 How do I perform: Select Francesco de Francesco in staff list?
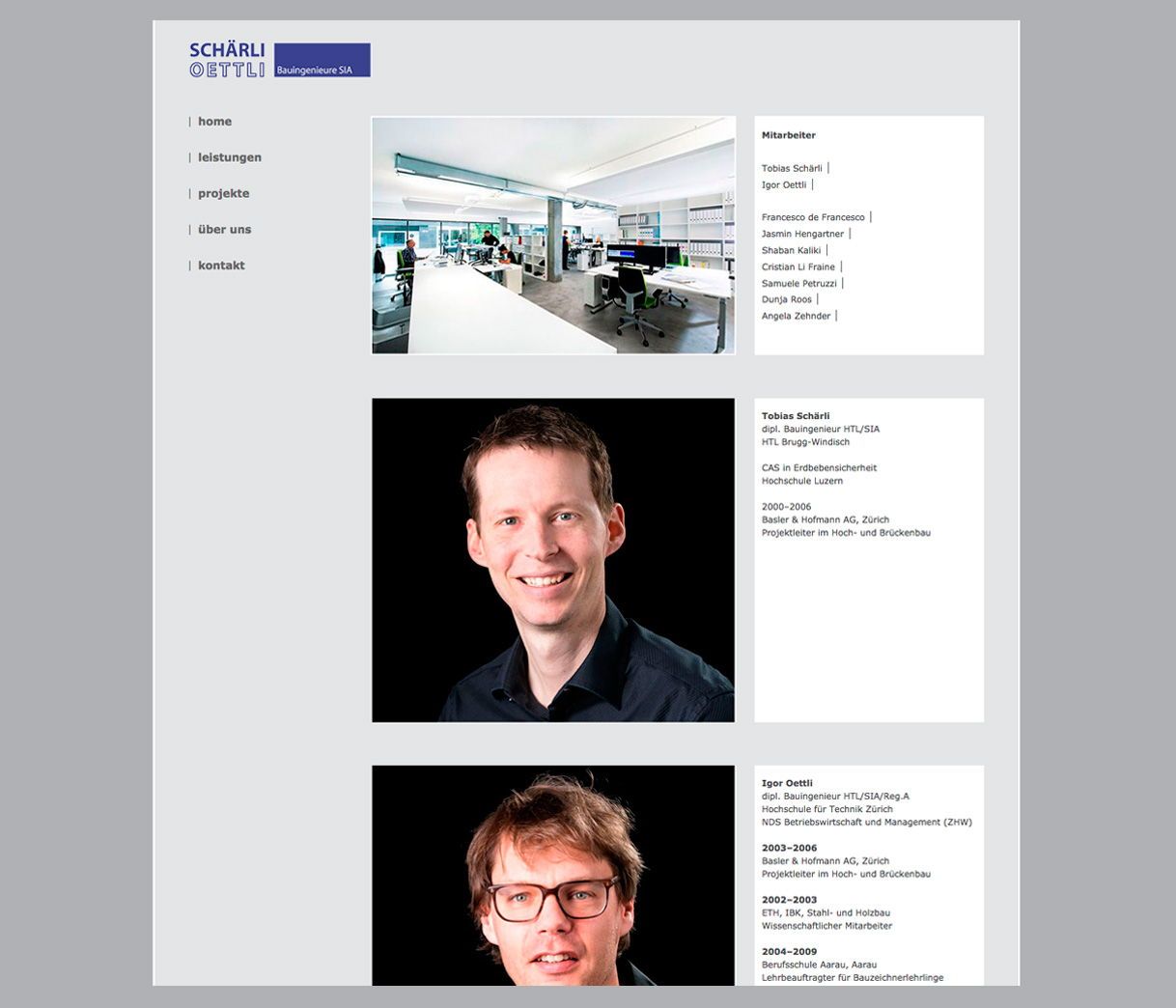813,217
